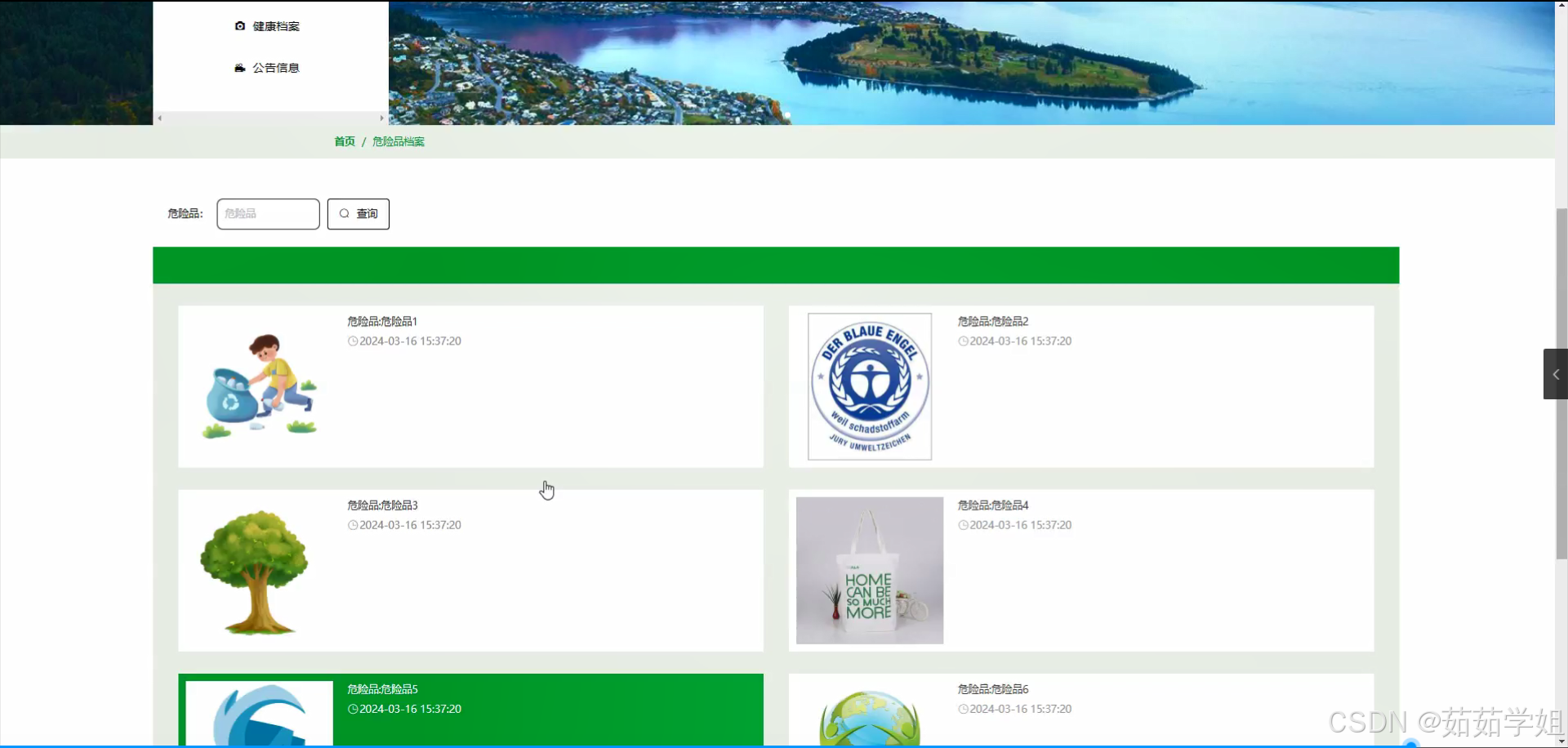Click the 查询 search button
The height and width of the screenshot is (748, 1568).
coord(359,214)
